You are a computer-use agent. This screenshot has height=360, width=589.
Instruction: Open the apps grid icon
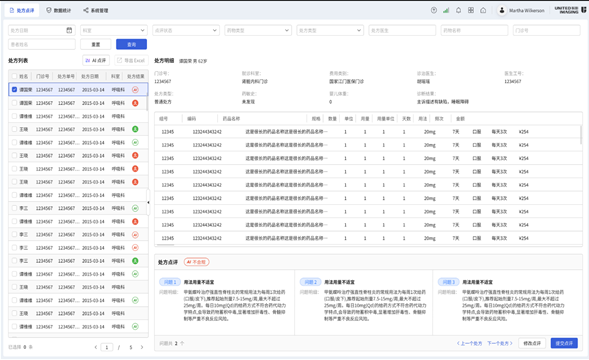[471, 11]
